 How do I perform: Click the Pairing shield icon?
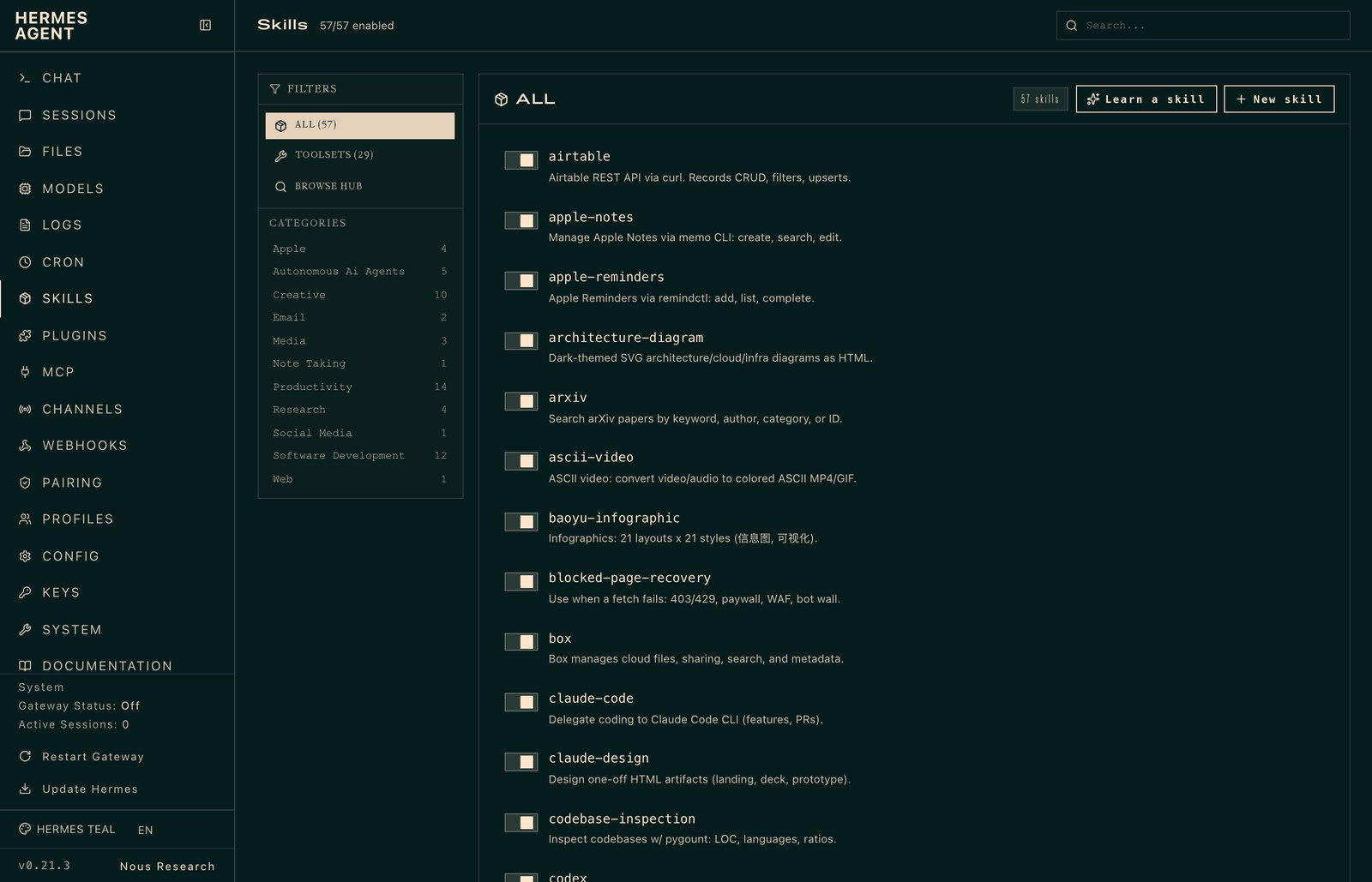[25, 483]
